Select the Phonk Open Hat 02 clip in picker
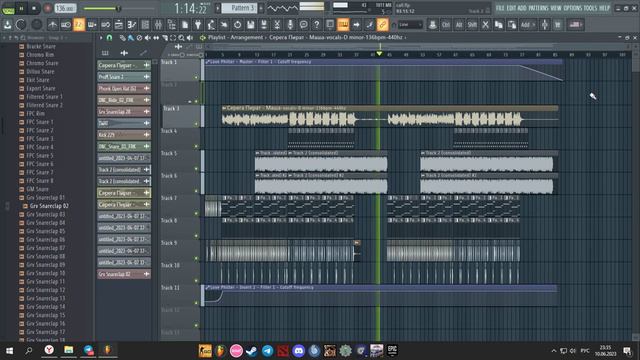Viewport: 640px width, 360px height. (x=124, y=88)
